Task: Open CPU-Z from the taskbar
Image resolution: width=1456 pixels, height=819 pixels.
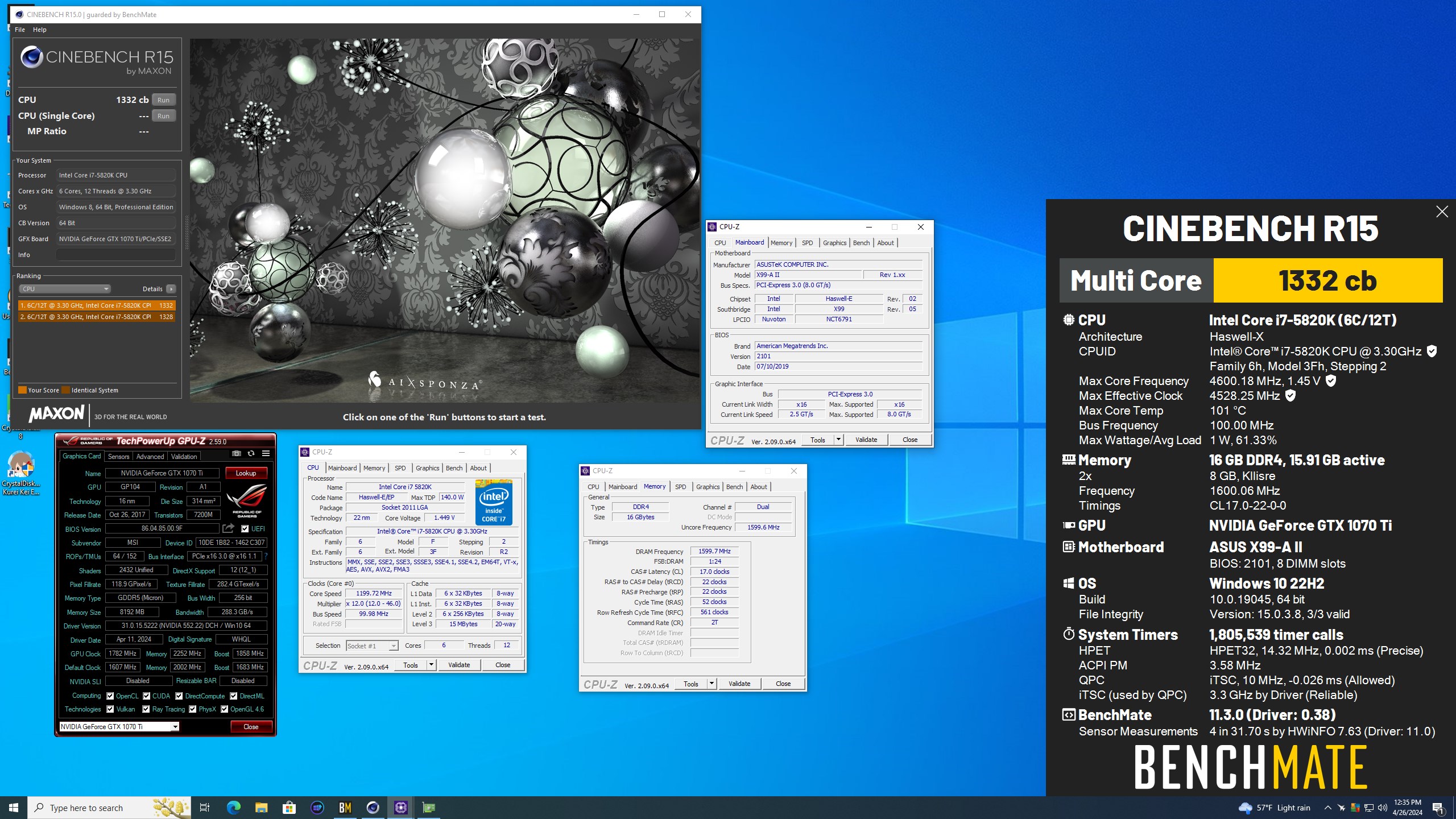Action: click(x=401, y=808)
